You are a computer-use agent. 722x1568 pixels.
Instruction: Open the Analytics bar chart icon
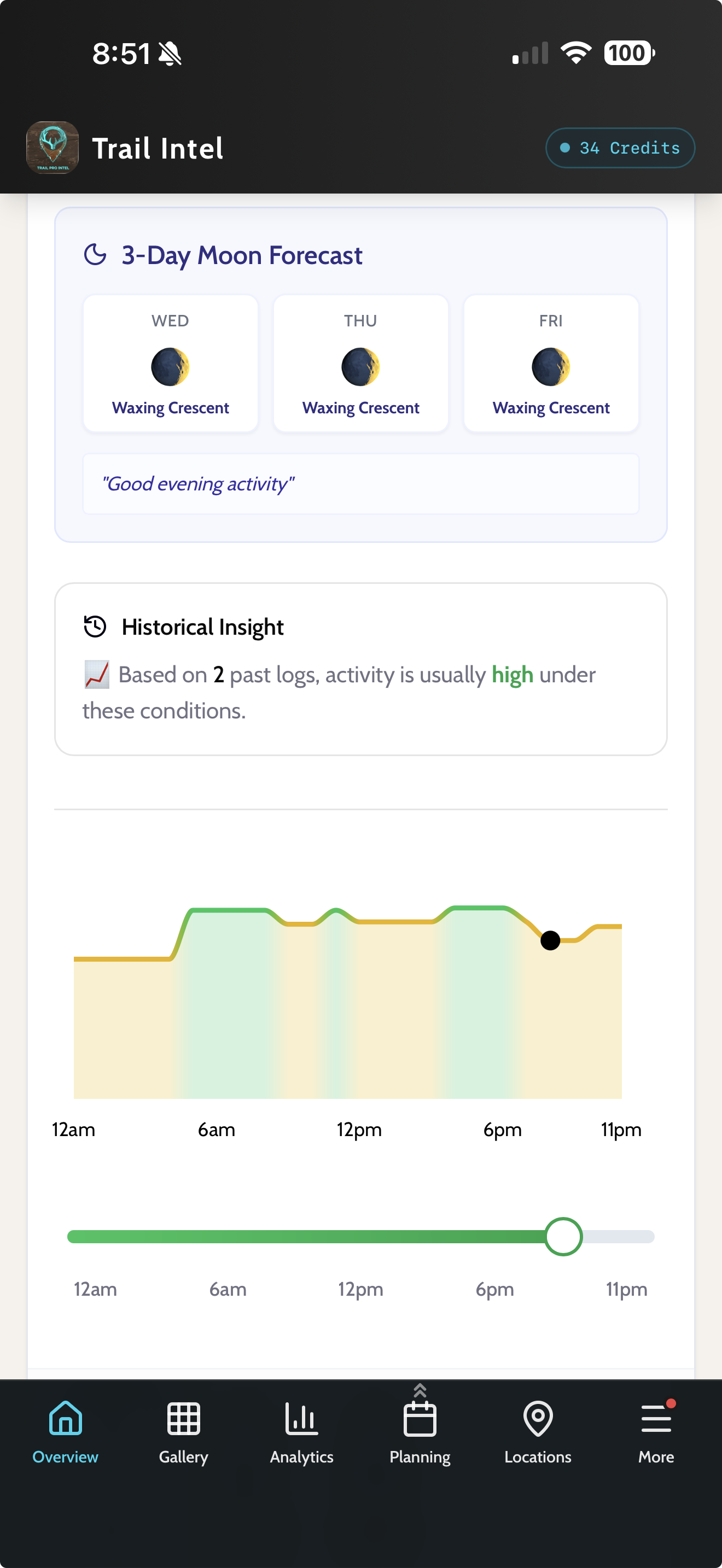(x=301, y=1418)
